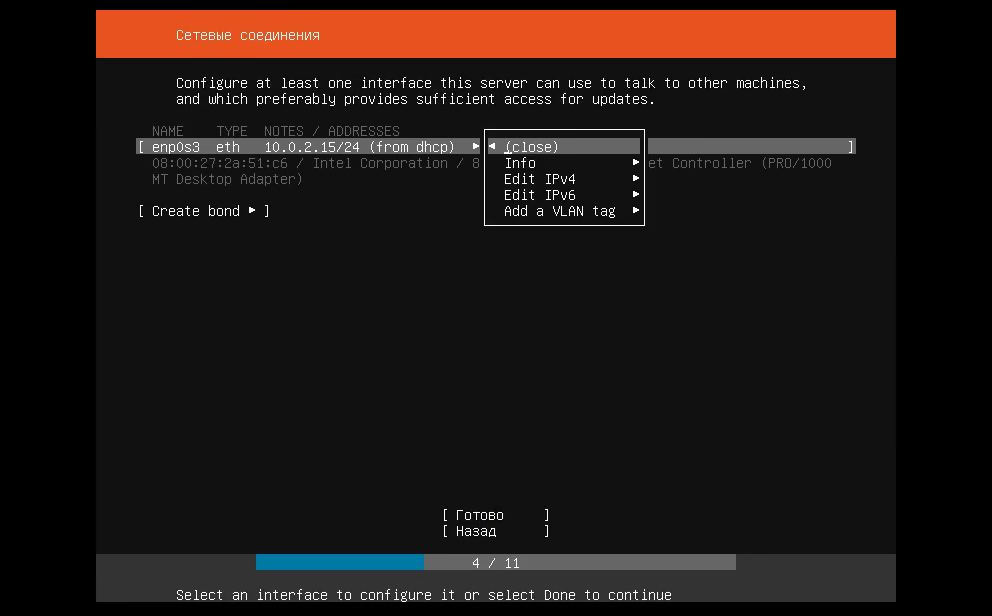Select the Add a VLAN tag entry
992x616 pixels.
(560, 211)
